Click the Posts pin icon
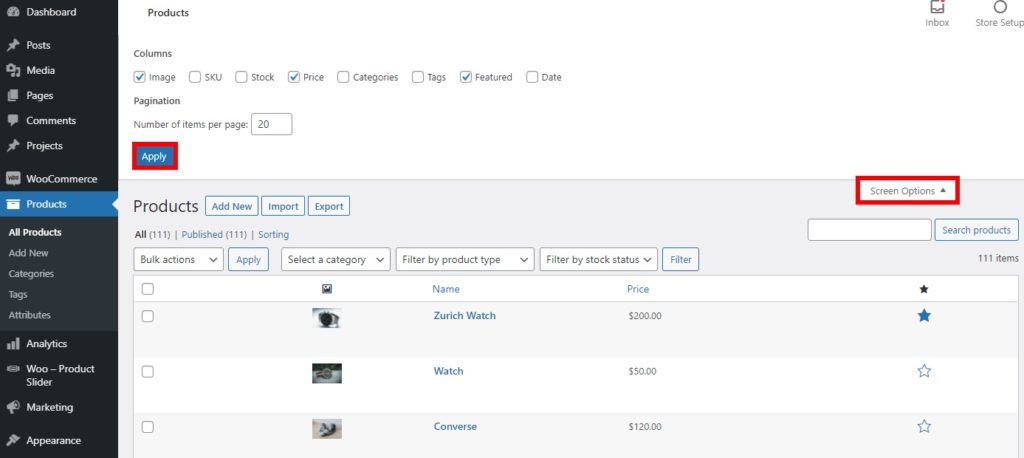1024x458 pixels. coord(13,45)
